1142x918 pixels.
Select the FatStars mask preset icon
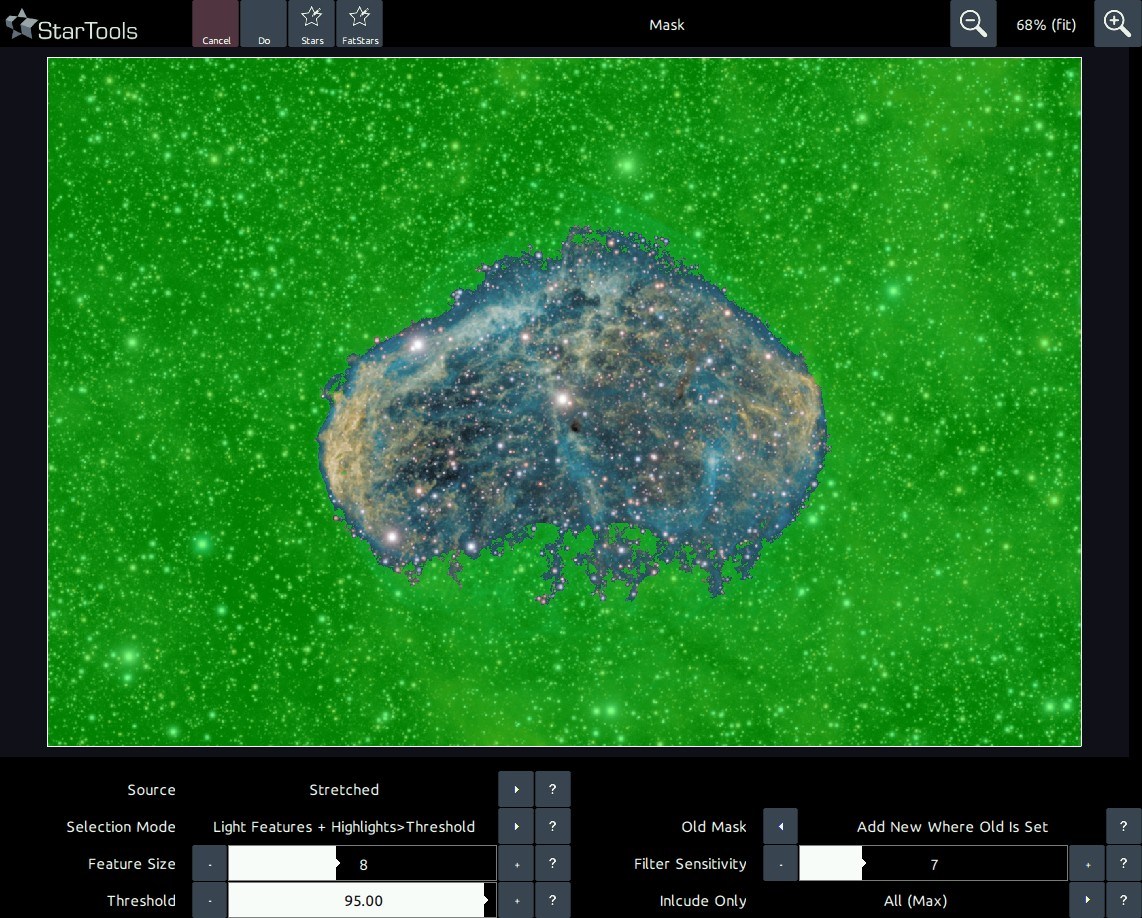360,24
